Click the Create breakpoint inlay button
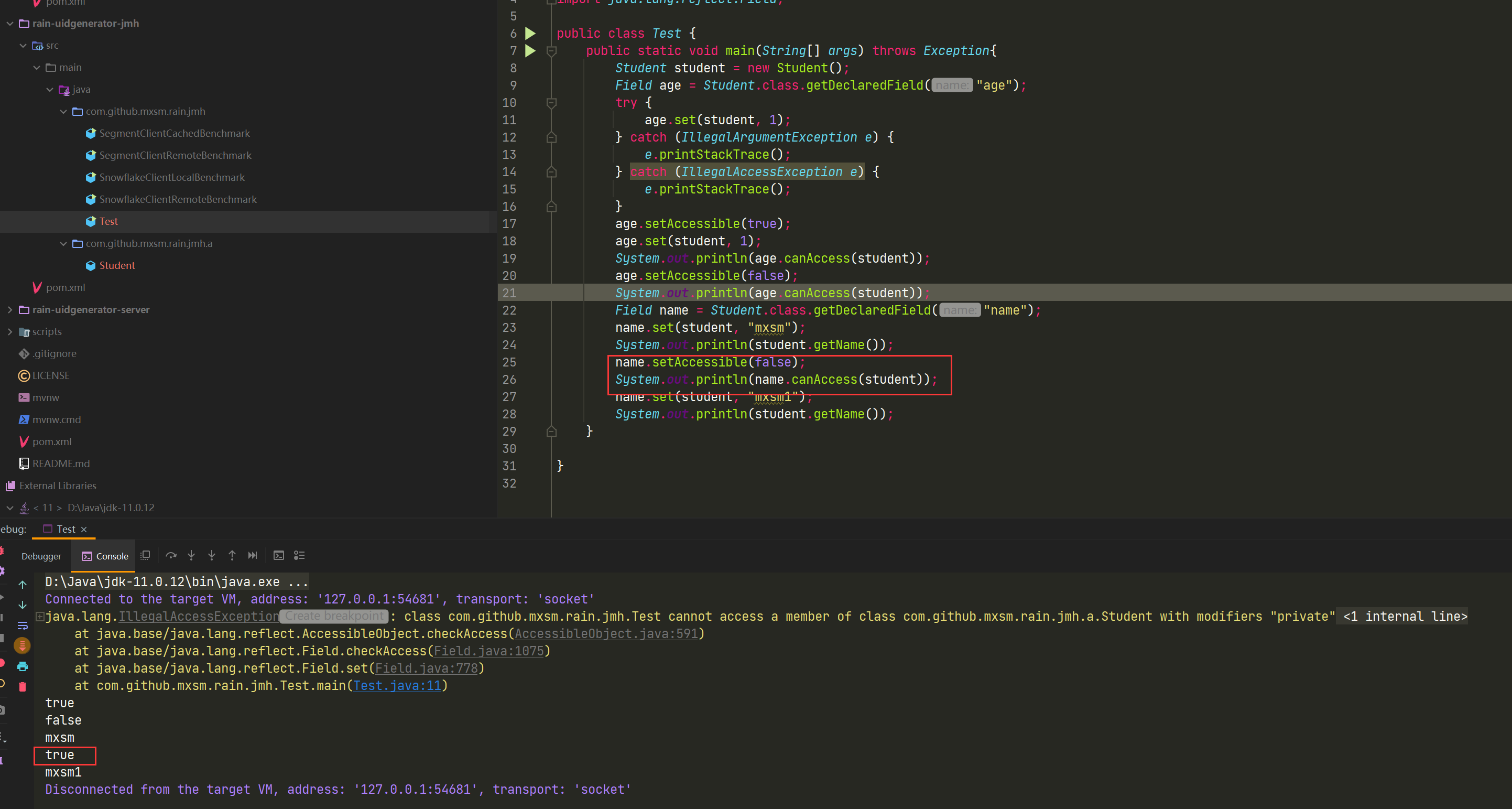1512x809 pixels. (x=334, y=617)
